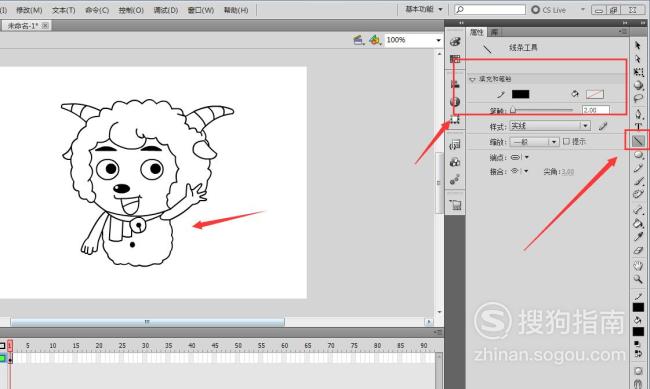
Task: Select the 3D Rotation tool
Action: coord(638,85)
